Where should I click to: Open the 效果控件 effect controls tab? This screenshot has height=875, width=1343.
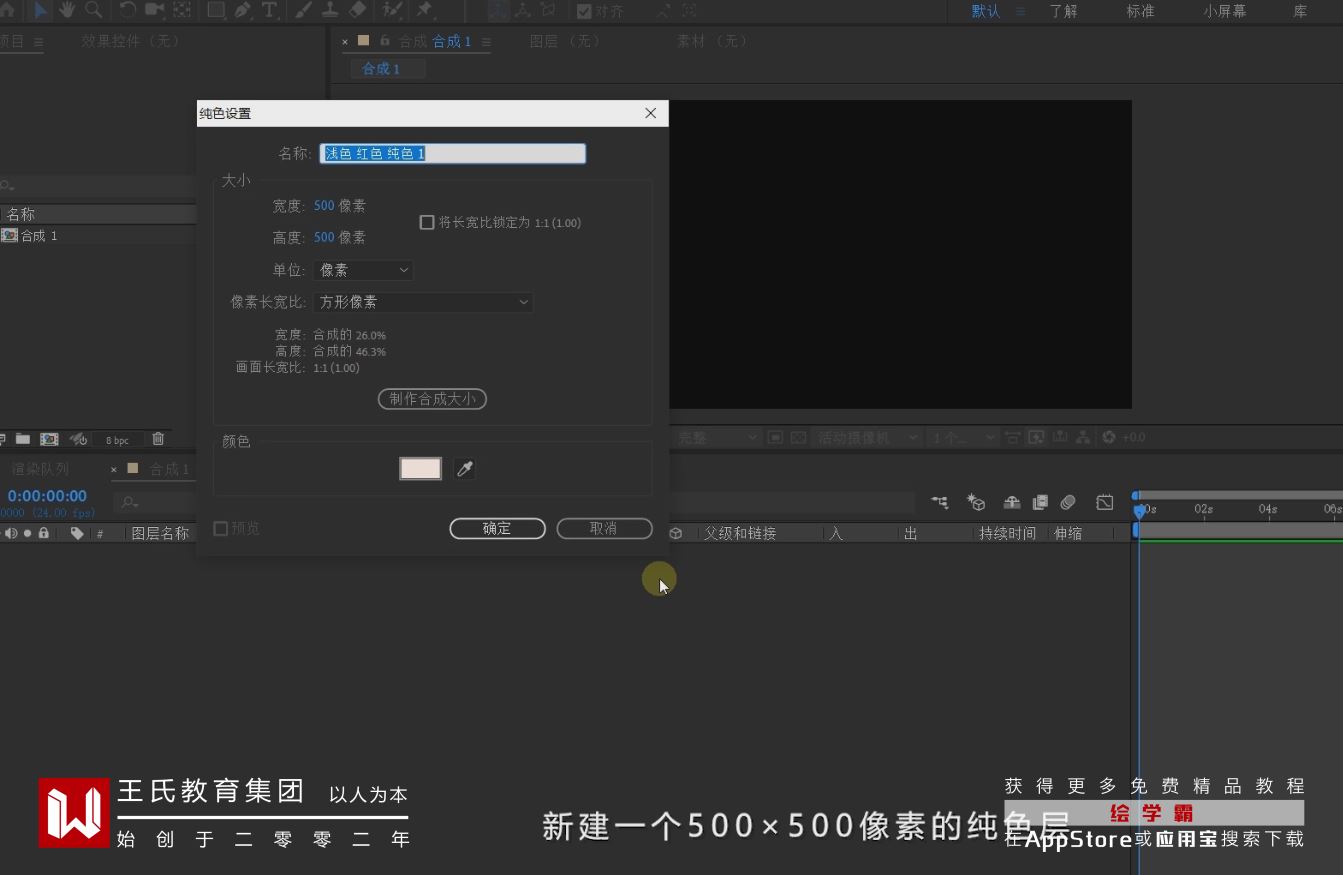click(130, 41)
